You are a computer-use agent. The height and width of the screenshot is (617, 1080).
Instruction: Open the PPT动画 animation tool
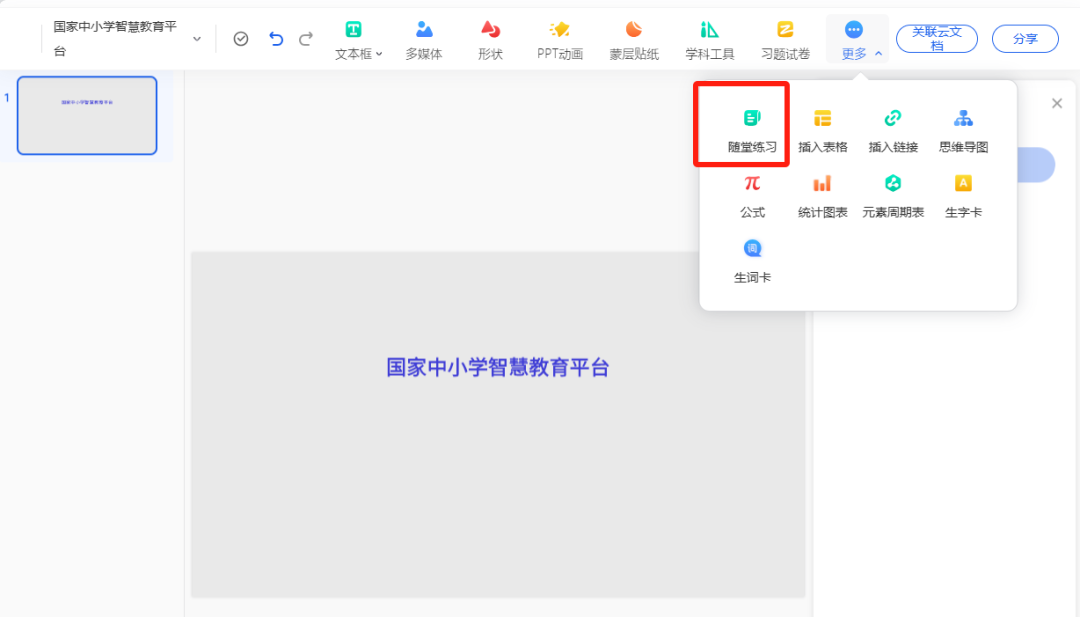click(x=559, y=40)
